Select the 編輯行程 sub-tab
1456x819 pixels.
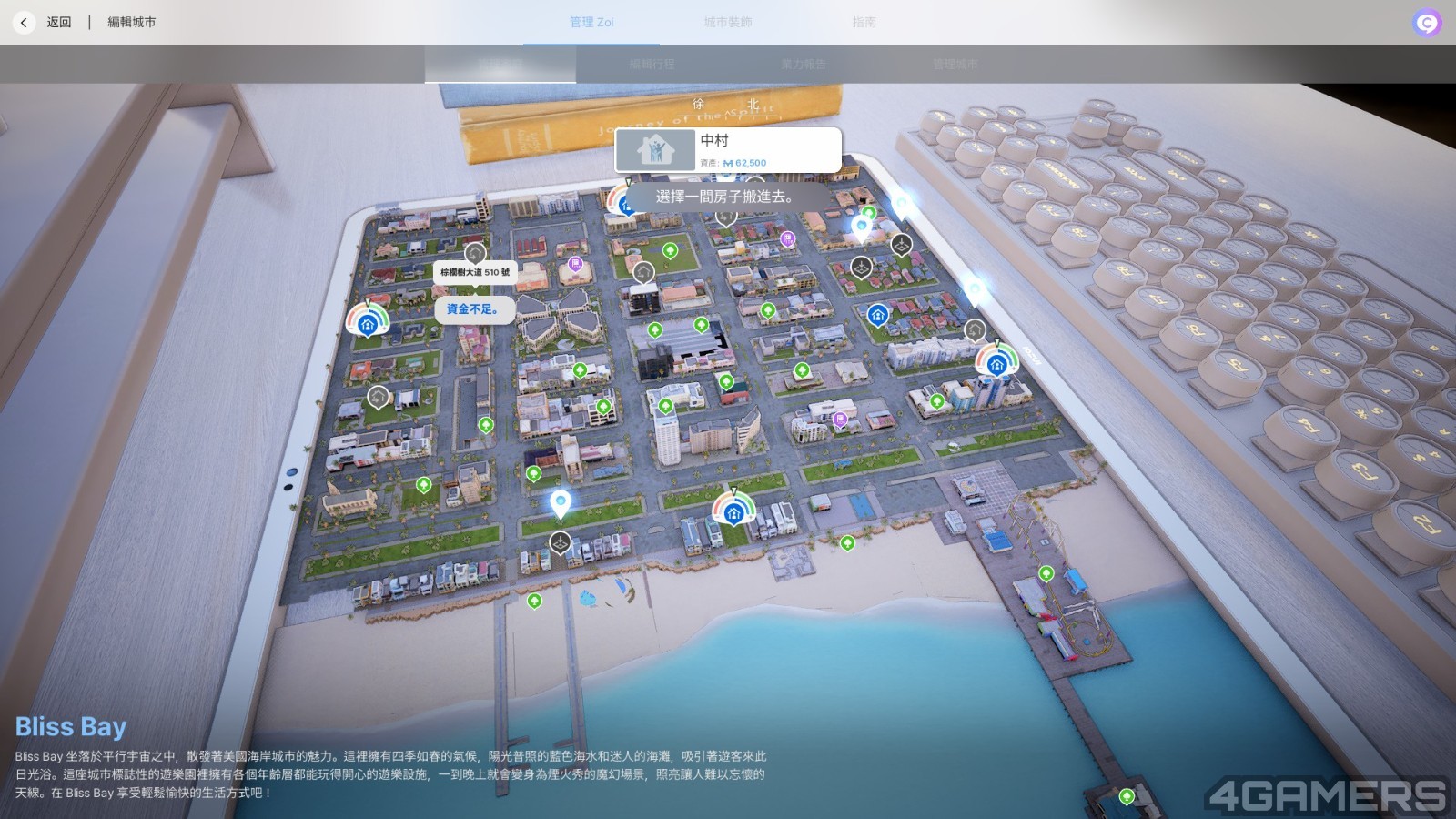point(652,64)
